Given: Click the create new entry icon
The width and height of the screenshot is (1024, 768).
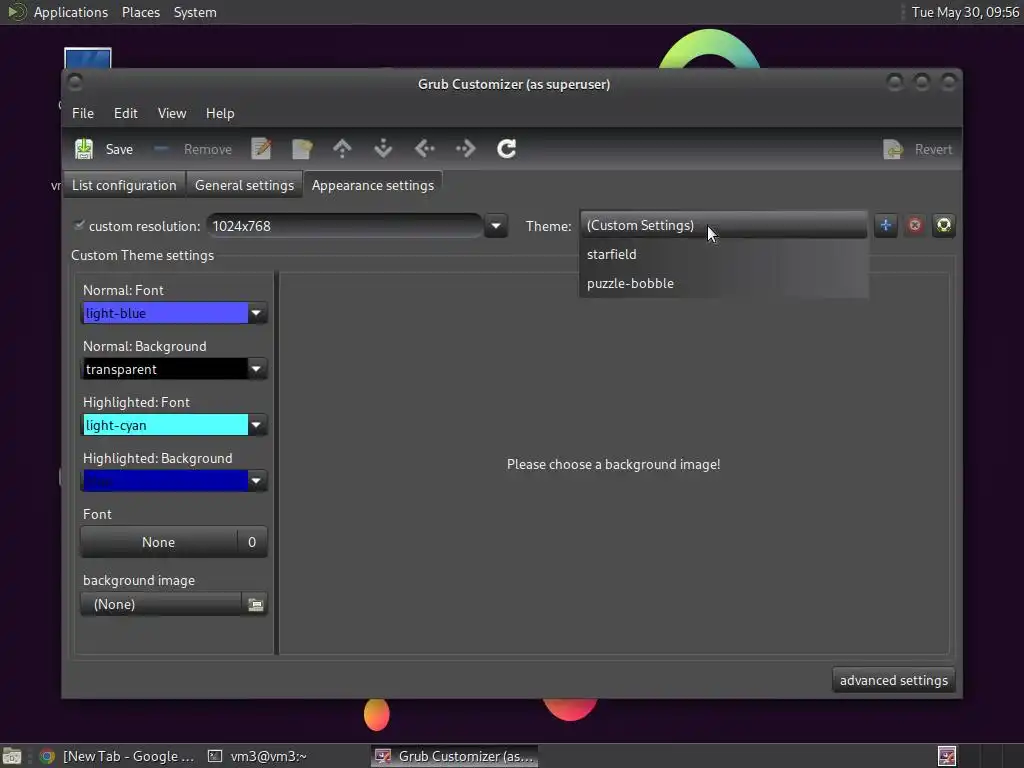Looking at the screenshot, I should (x=302, y=149).
